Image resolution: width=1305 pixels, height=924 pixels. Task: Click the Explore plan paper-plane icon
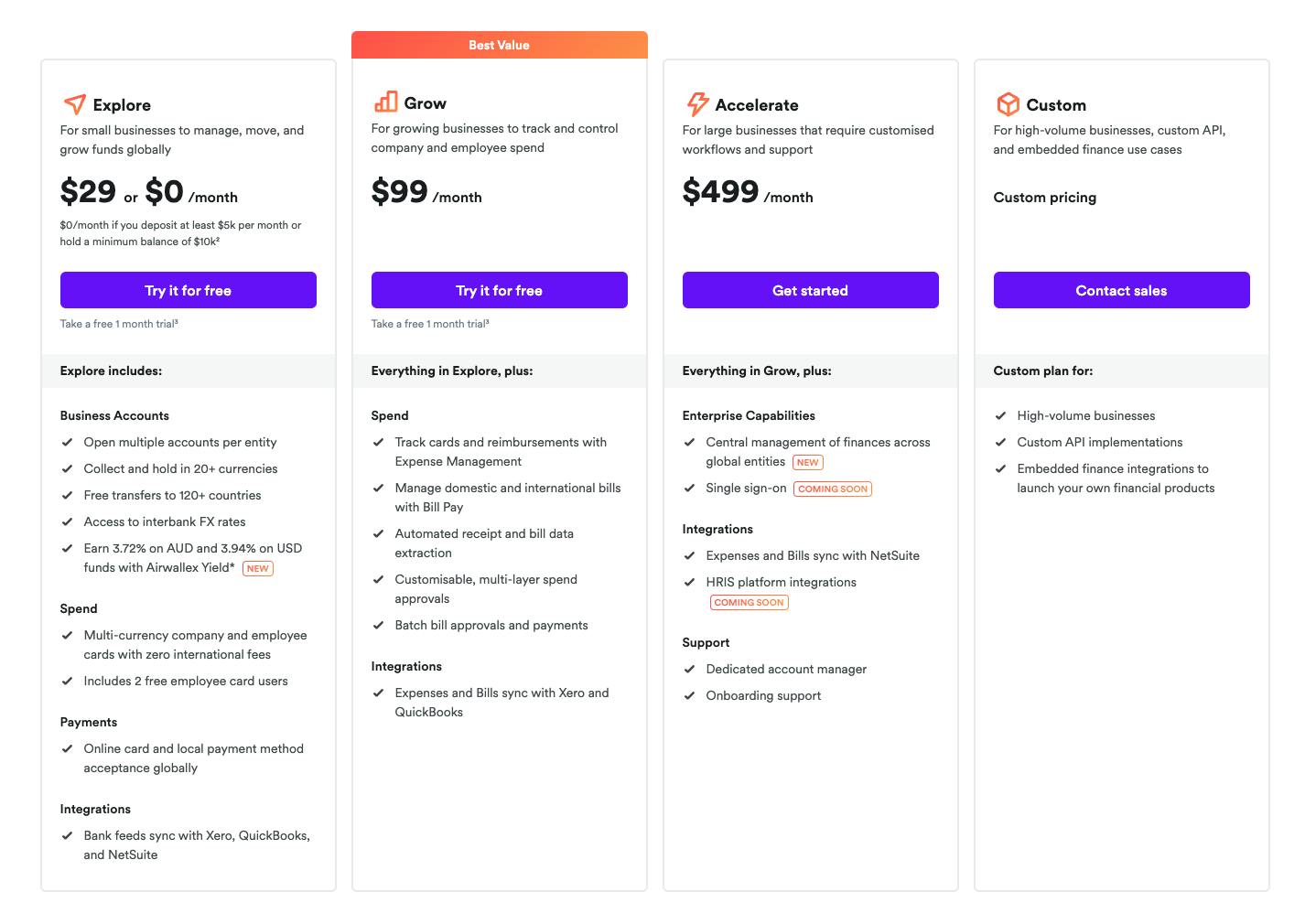[x=75, y=104]
